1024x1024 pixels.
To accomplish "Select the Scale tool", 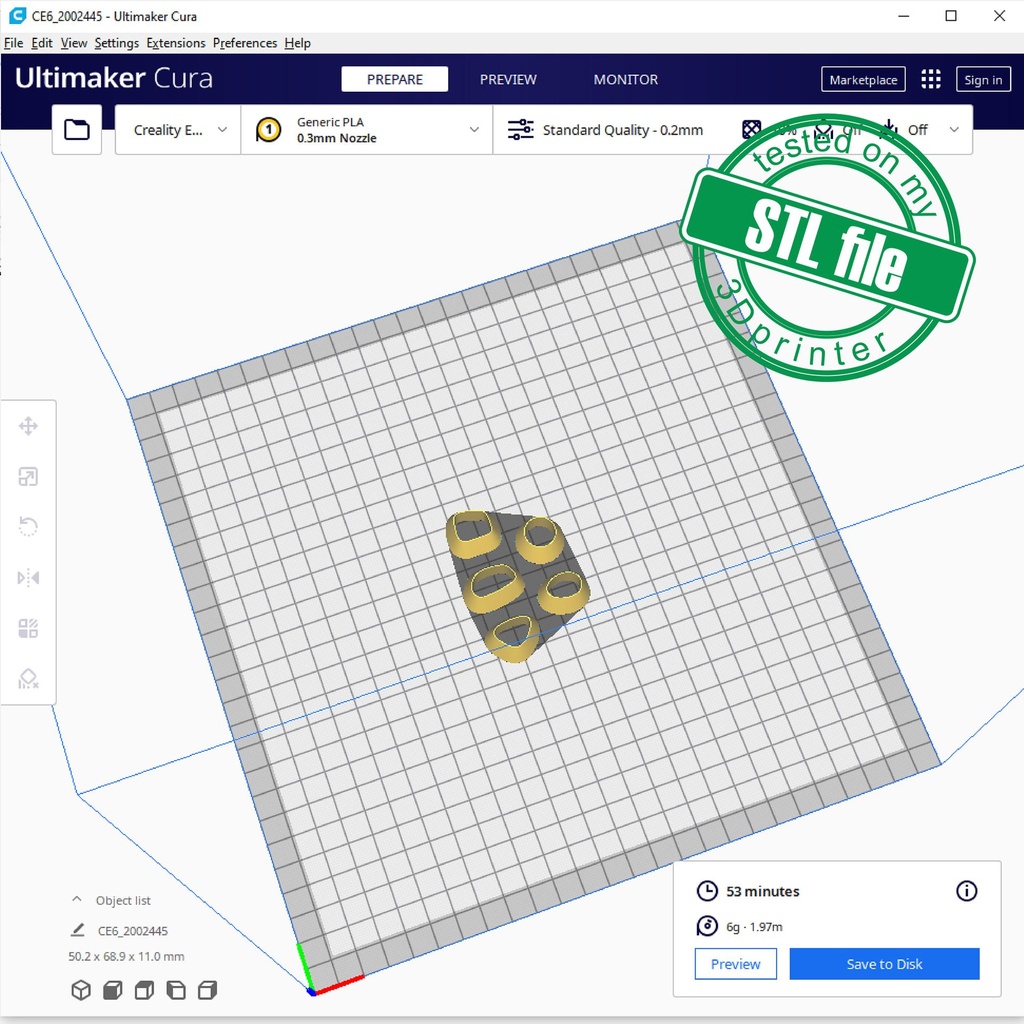I will coord(28,477).
